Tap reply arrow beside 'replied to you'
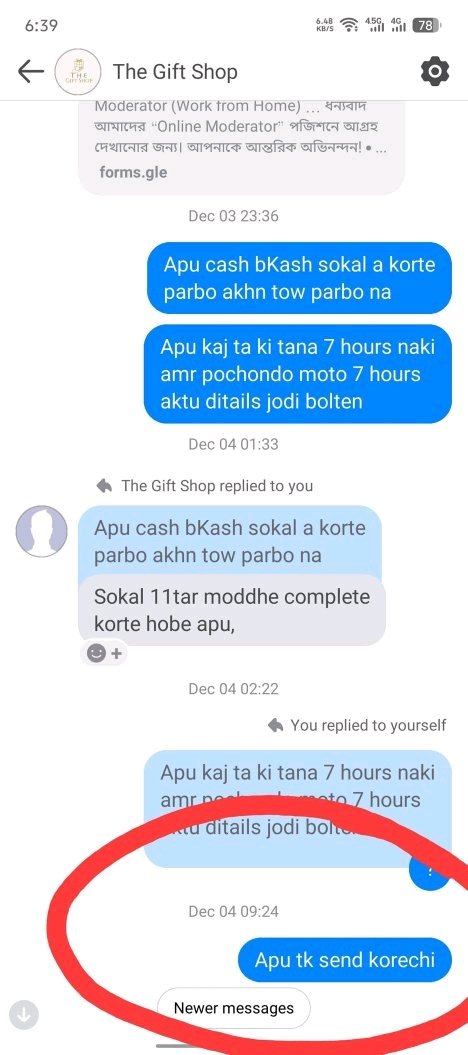Image resolution: width=468 pixels, height=1055 pixels. coord(104,485)
